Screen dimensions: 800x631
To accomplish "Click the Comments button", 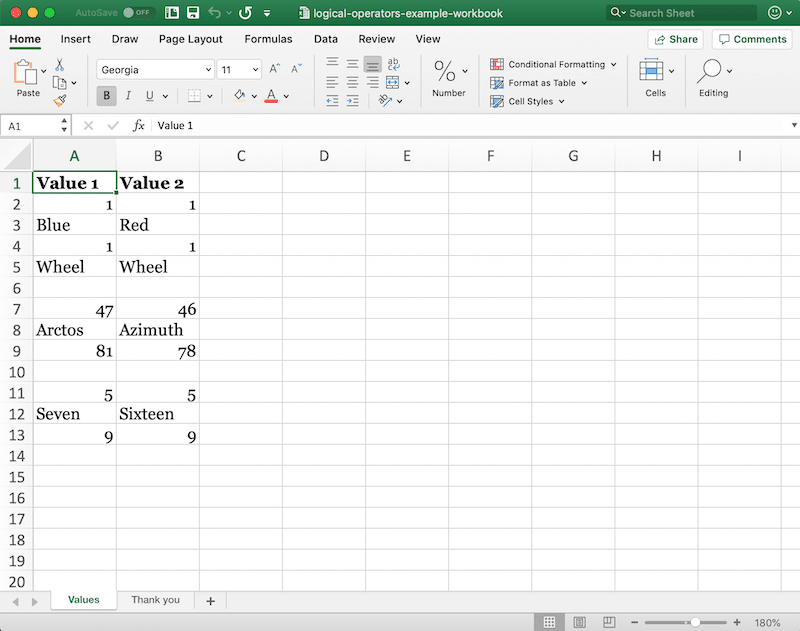I will pos(751,39).
